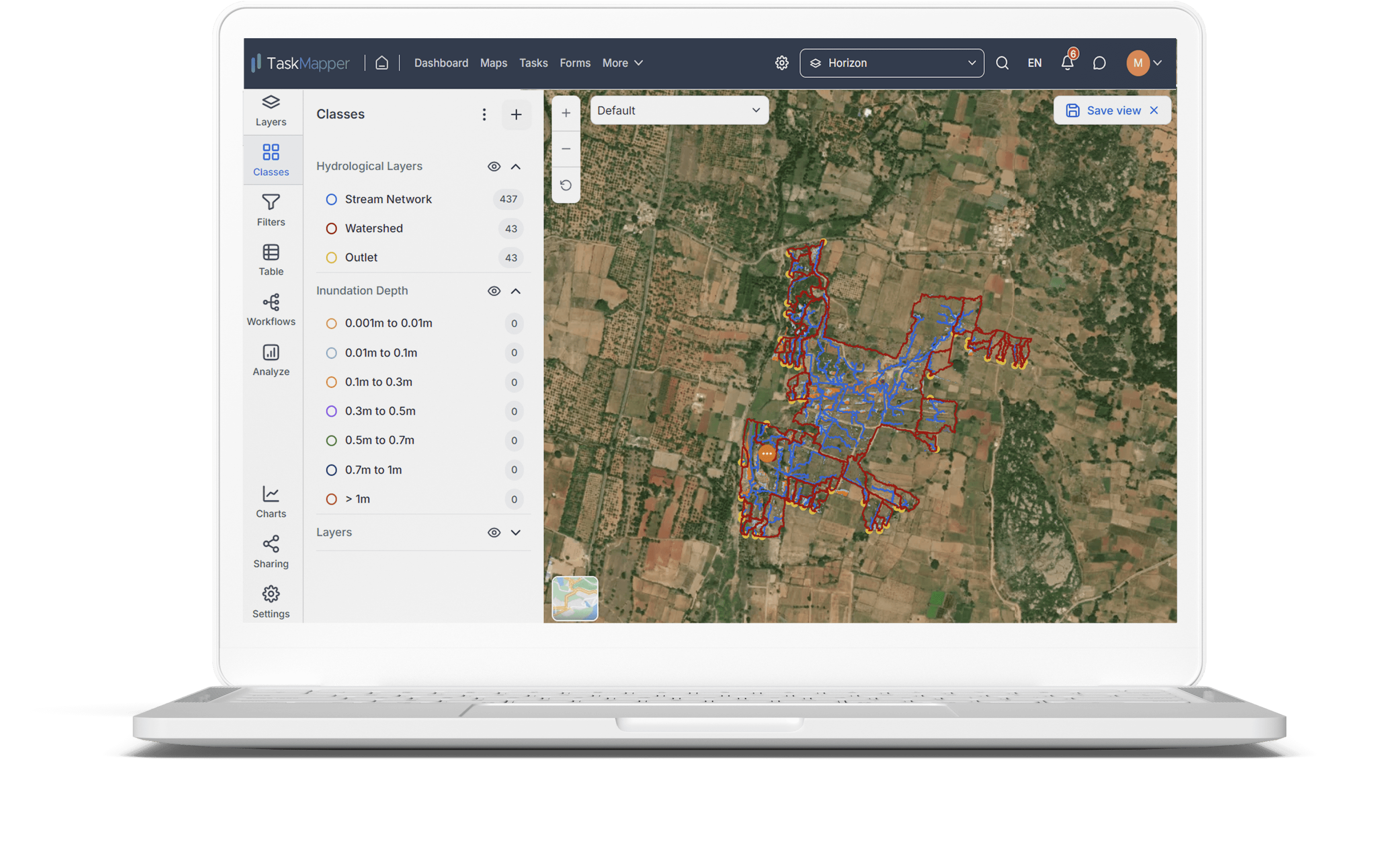This screenshot has height=853, width=1400.
Task: Hide the Layers section on the map
Action: pos(494,532)
